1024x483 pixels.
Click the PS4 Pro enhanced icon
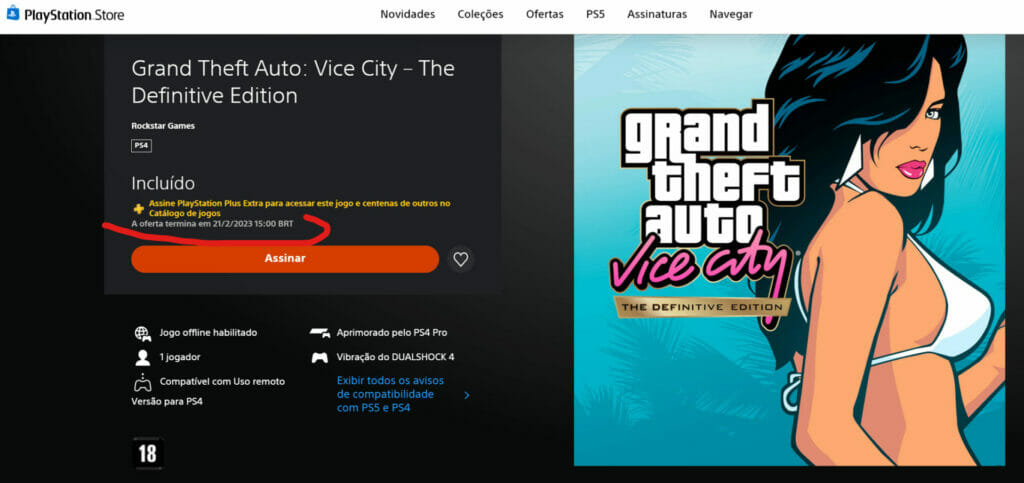click(x=320, y=333)
